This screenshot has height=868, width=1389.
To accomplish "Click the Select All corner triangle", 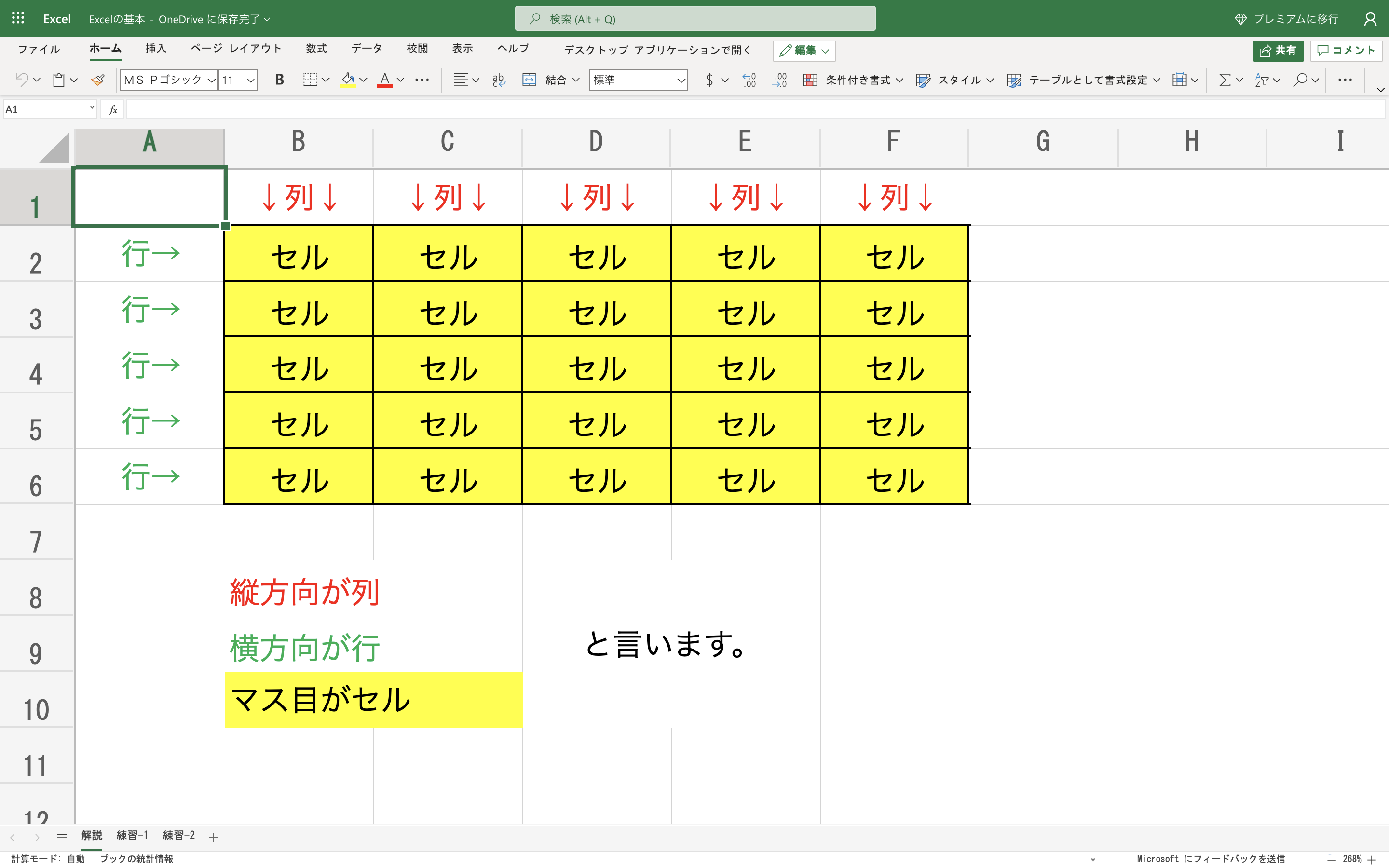I will click(x=54, y=148).
